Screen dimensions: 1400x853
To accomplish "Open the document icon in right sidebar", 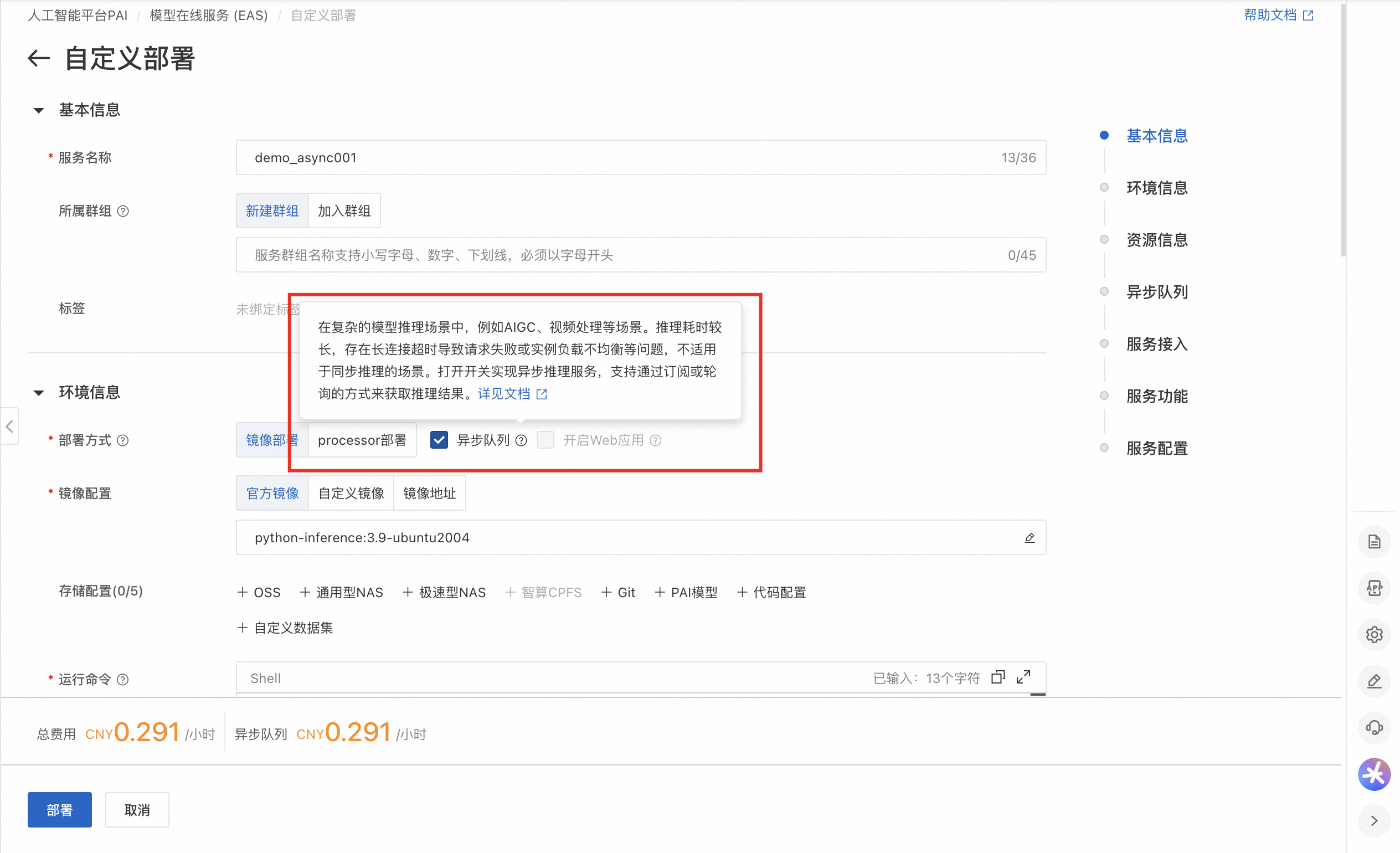I will (1374, 542).
